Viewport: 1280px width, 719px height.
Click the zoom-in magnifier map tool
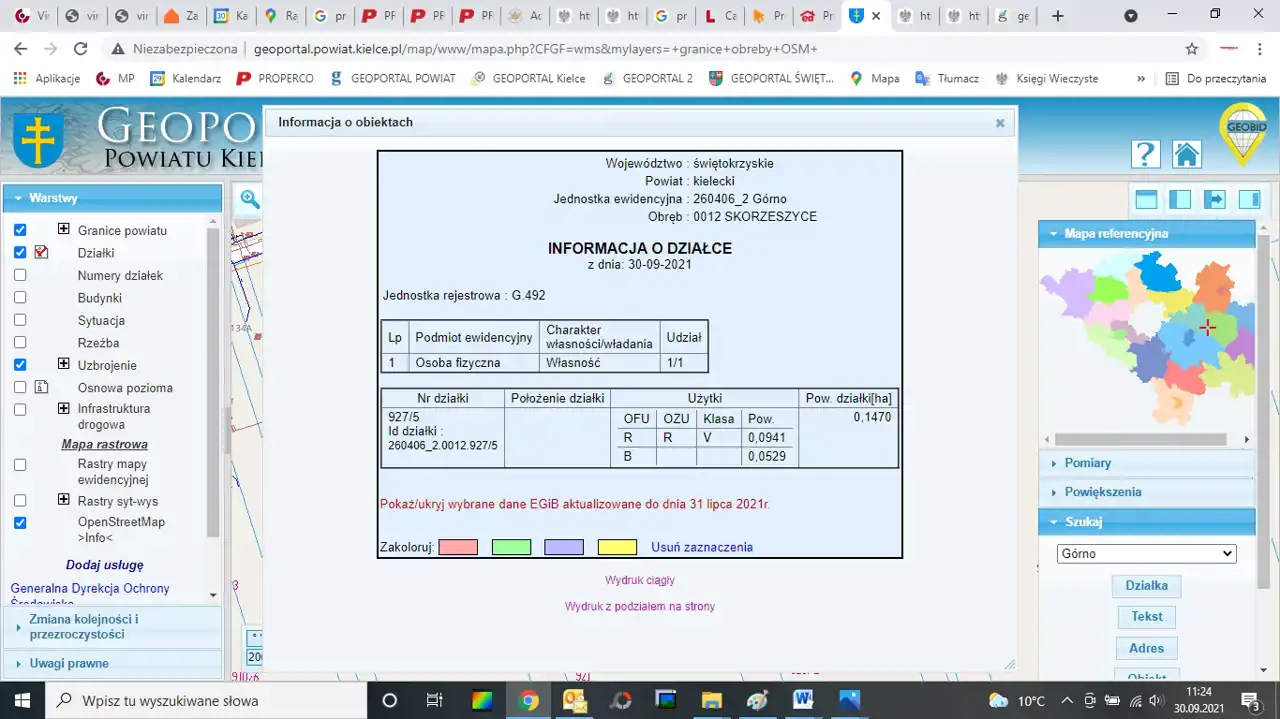(249, 200)
